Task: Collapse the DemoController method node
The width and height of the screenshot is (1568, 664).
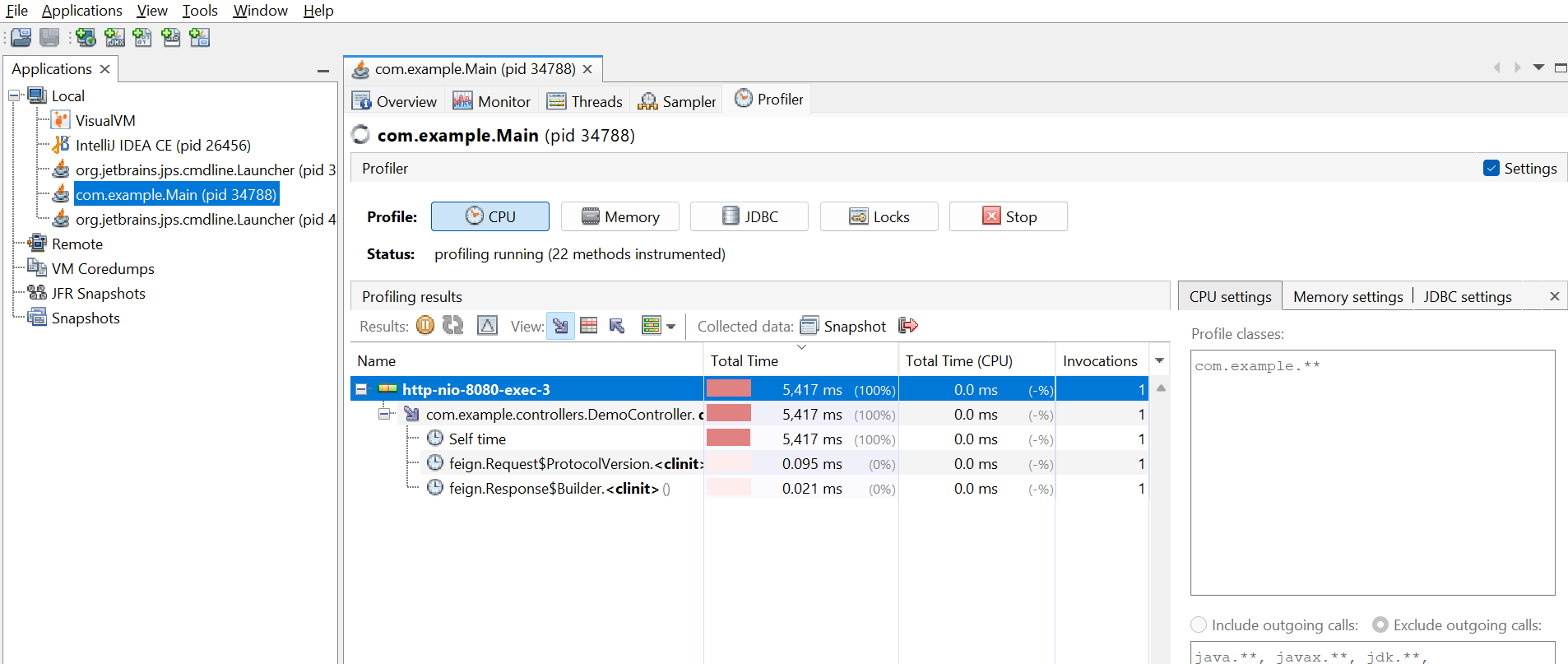Action: [383, 413]
